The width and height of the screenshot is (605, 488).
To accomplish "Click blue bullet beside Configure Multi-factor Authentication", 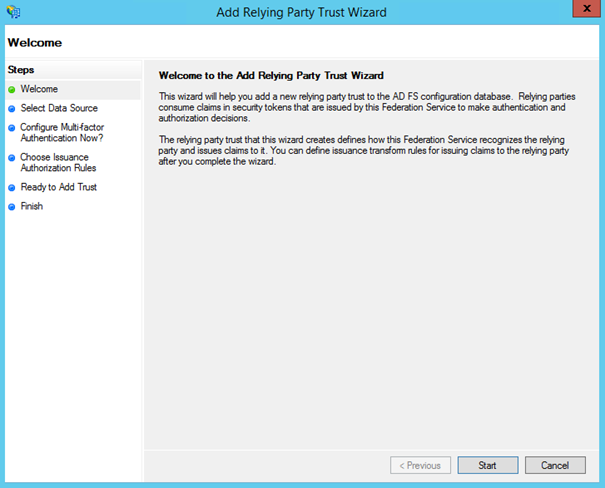I will [12, 128].
